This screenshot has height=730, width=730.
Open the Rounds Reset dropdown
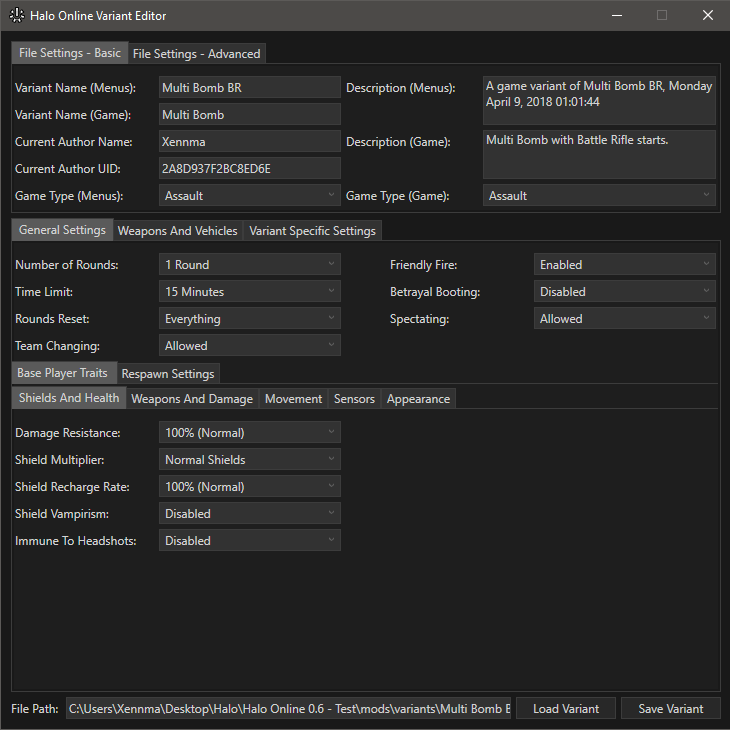[x=250, y=318]
